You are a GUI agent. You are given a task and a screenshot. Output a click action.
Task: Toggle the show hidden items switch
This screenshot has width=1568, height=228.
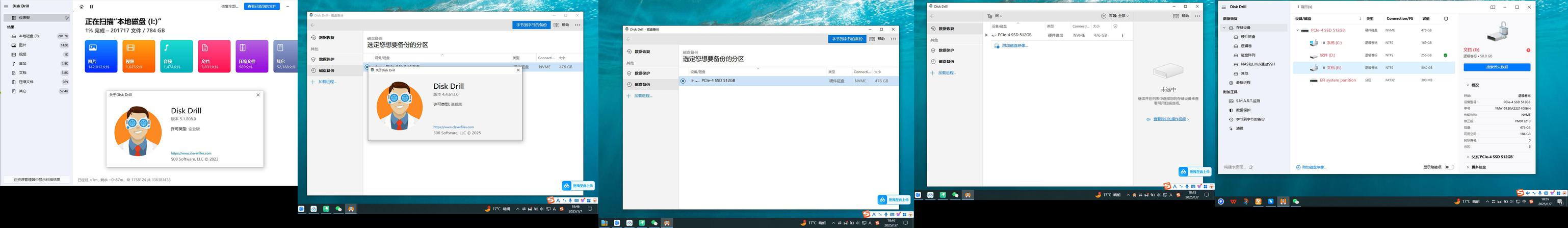click(x=1449, y=167)
